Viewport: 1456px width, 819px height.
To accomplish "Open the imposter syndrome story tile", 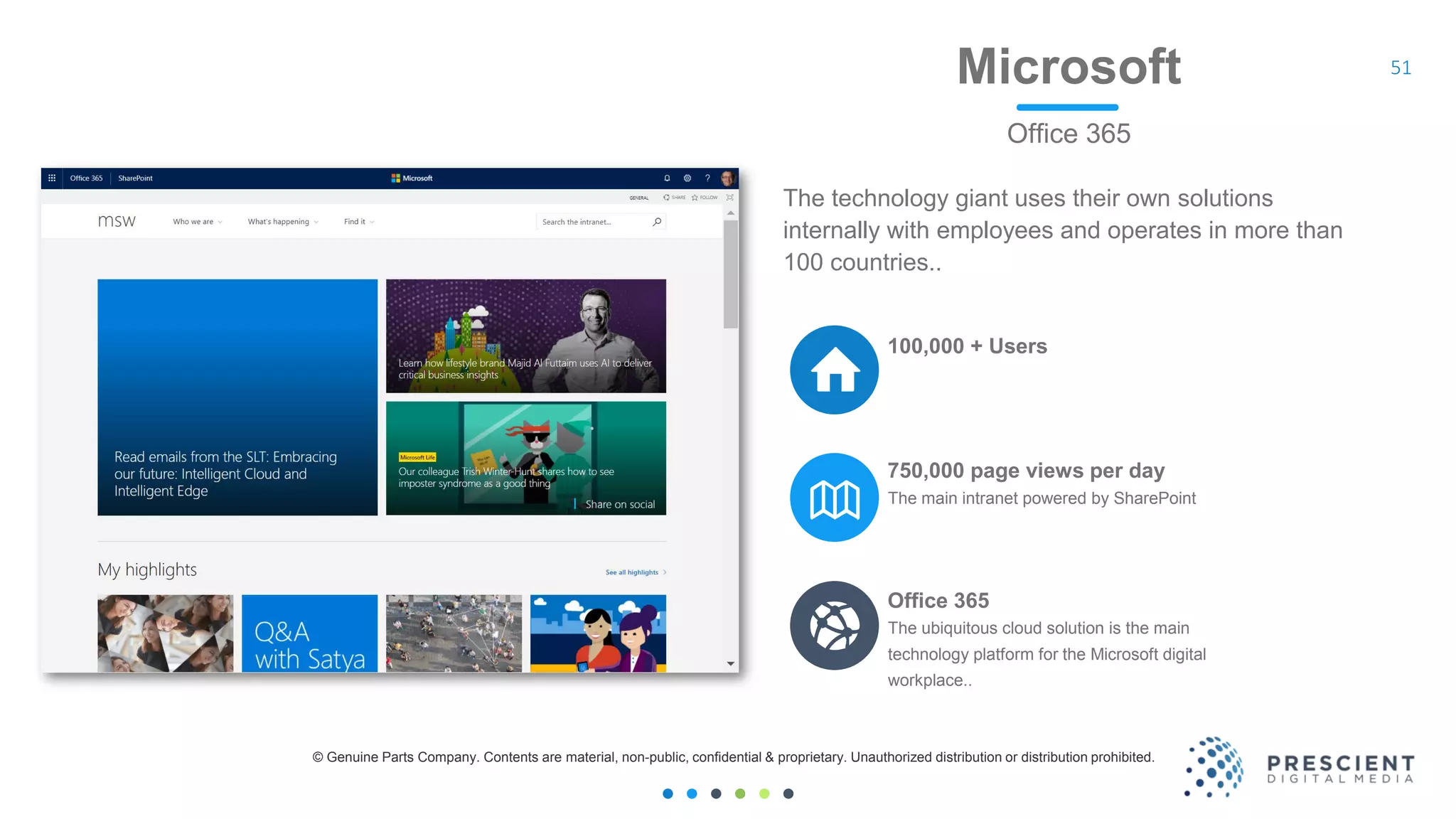I will [526, 458].
